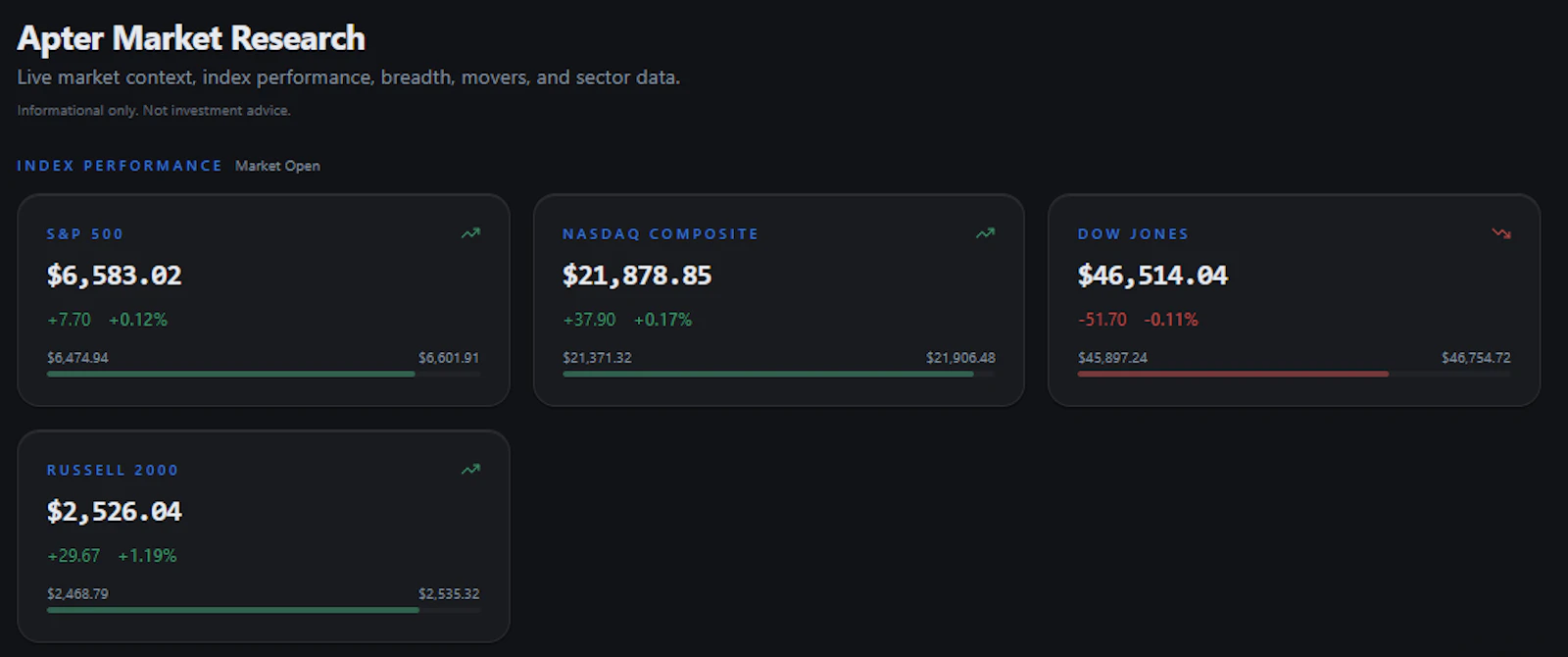The image size is (1568, 657).
Task: Select the RUSSELL 2000 card title
Action: pyautogui.click(x=113, y=471)
